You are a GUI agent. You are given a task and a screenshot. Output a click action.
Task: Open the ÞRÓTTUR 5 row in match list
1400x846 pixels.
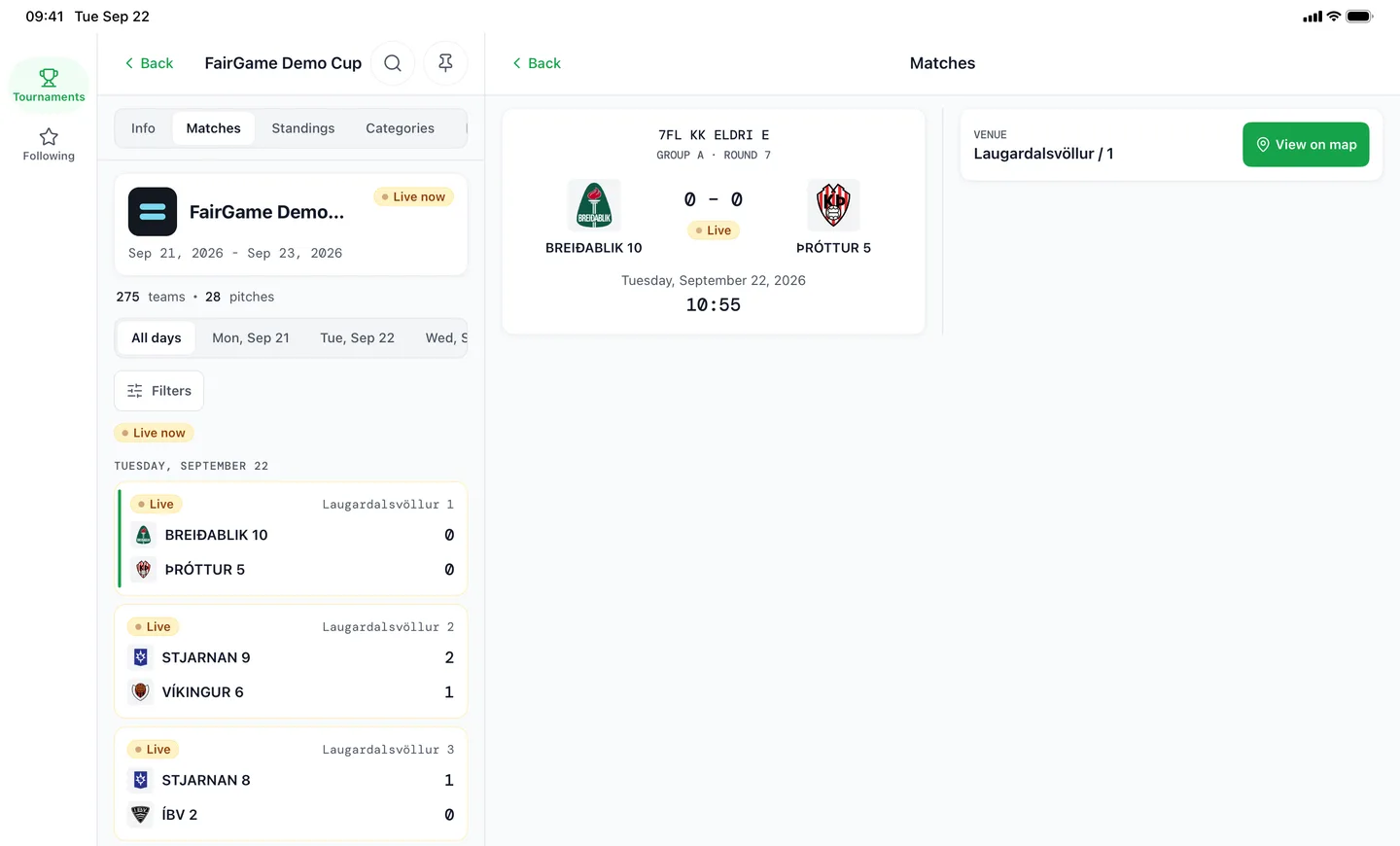tap(292, 570)
